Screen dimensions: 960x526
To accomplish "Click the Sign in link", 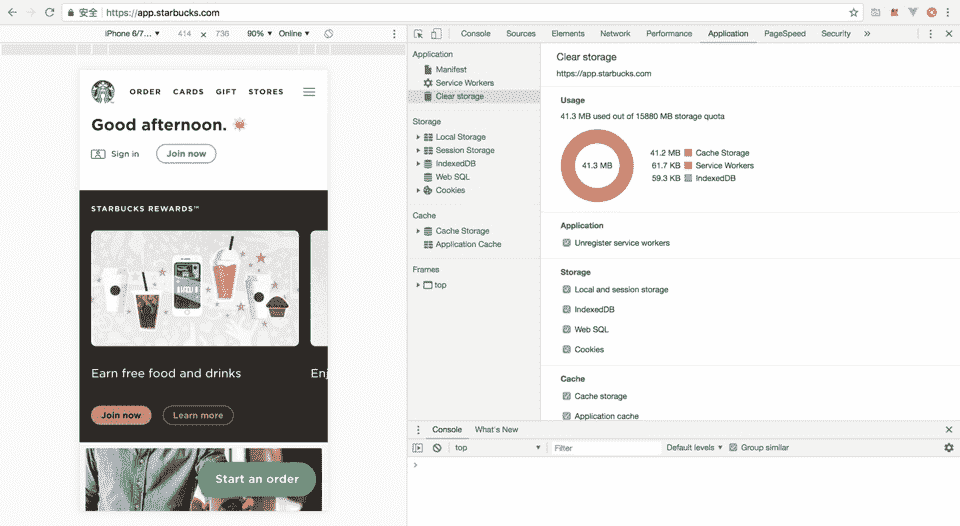I will [x=115, y=154].
